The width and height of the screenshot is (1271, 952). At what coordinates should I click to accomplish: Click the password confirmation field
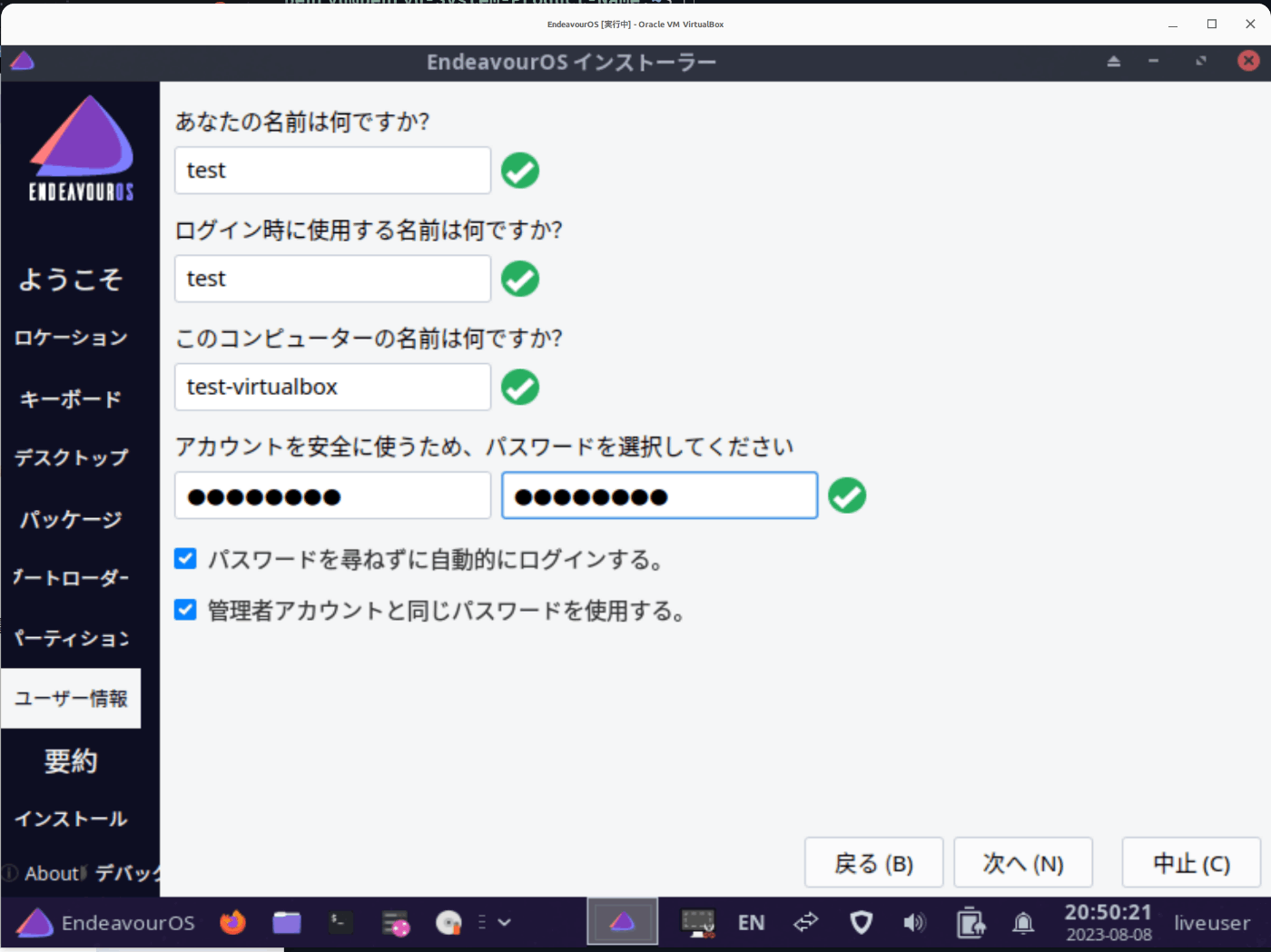[659, 496]
